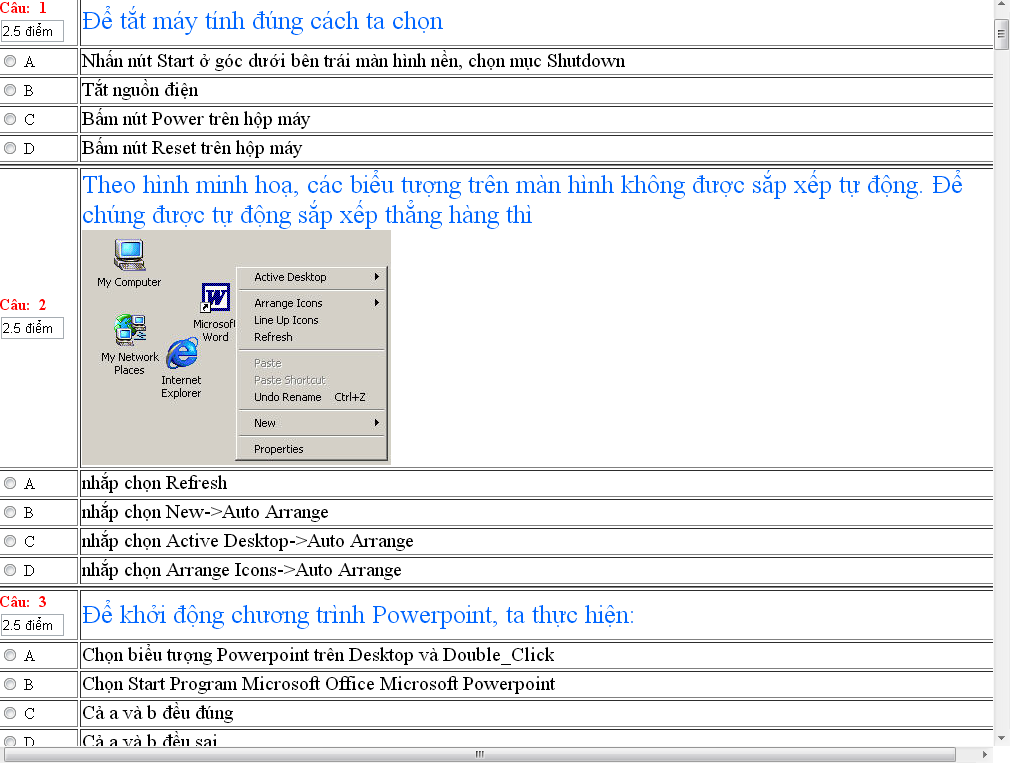Click the answer text 'Tắt nguồn điện'
This screenshot has height=768, width=1024.
click(x=140, y=90)
